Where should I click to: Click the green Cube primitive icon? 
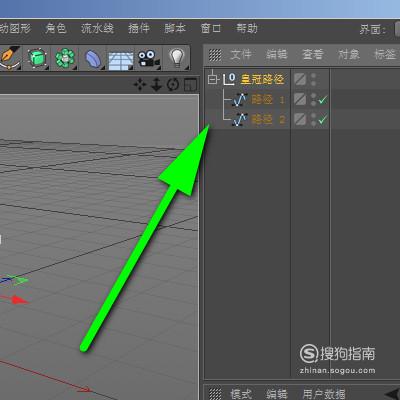click(x=36, y=58)
